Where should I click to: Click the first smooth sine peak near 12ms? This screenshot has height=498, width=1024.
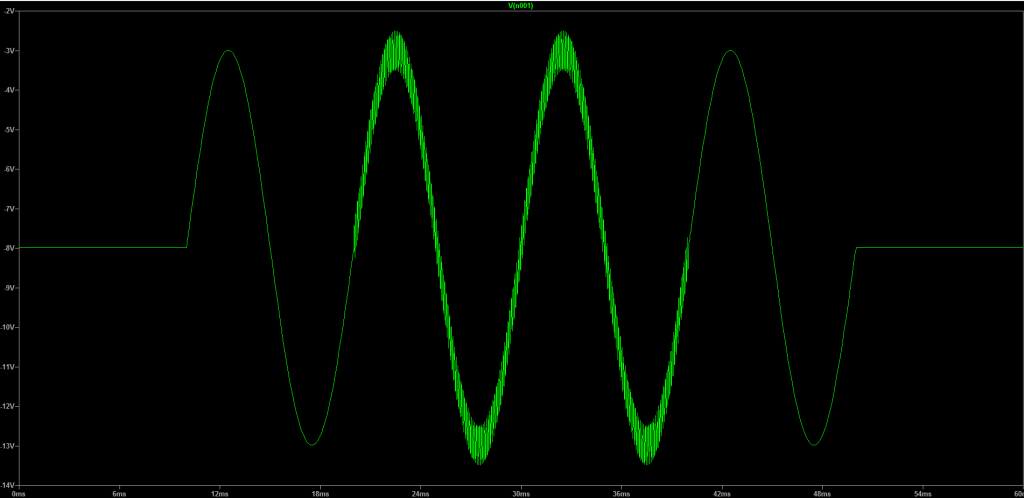point(229,51)
